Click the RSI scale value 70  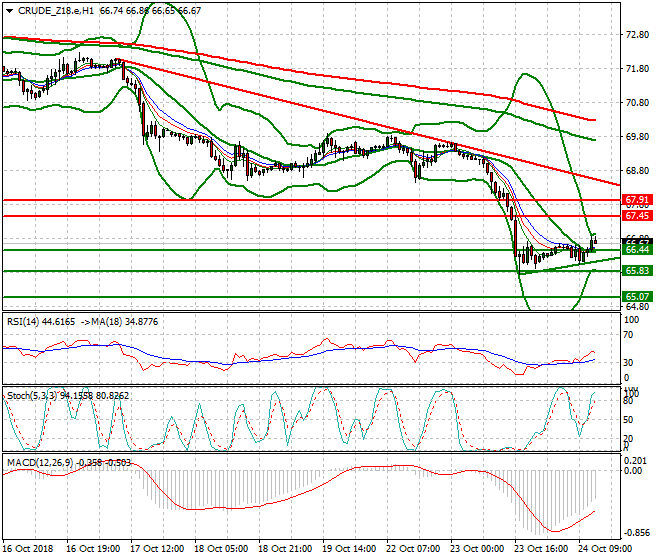pos(628,335)
